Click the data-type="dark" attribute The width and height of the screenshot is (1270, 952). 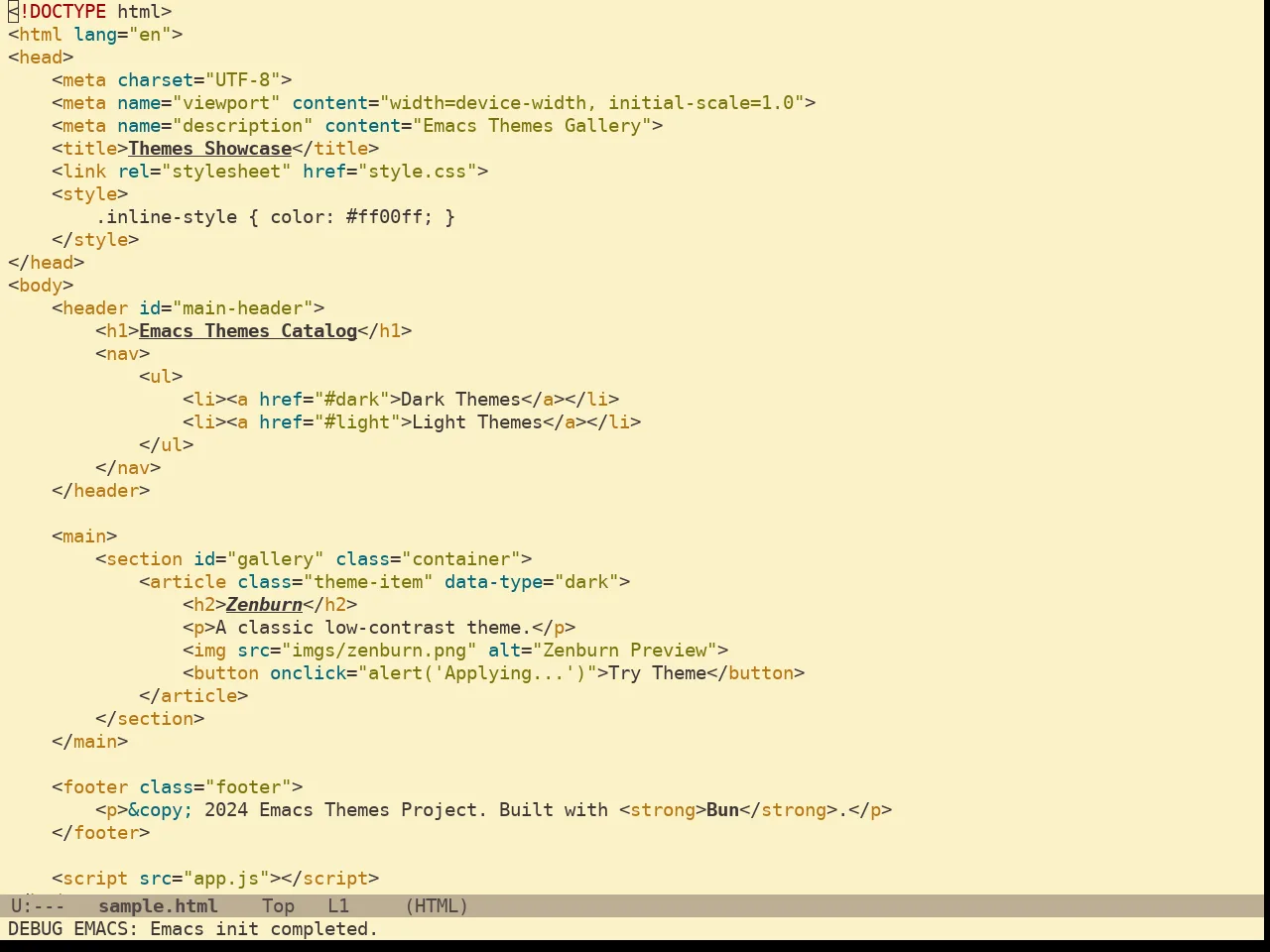(x=532, y=582)
